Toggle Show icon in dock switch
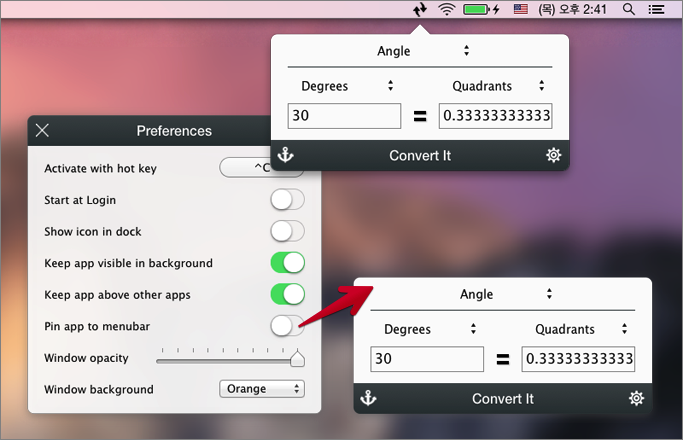 287,231
